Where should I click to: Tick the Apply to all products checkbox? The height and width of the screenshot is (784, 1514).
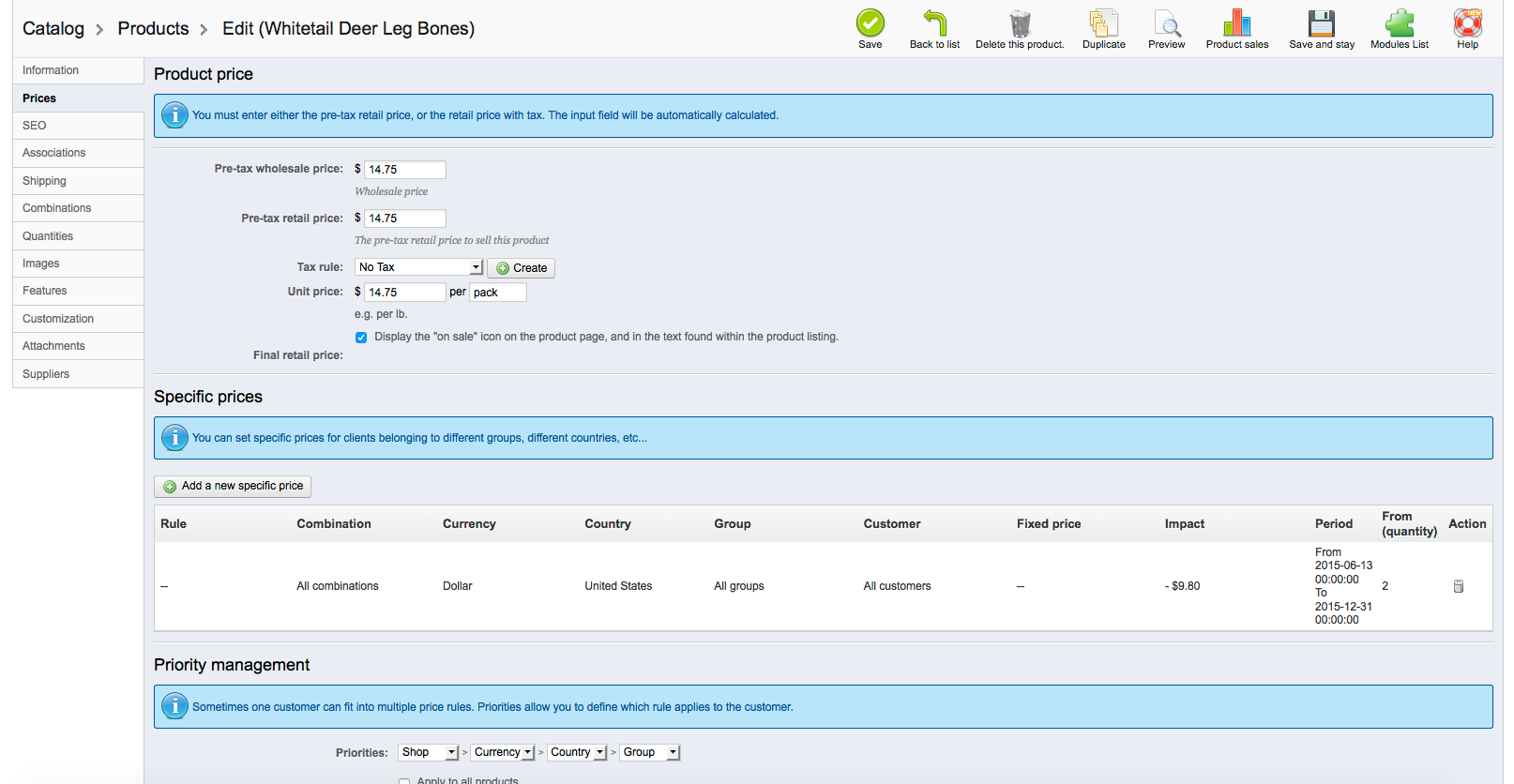(x=404, y=780)
